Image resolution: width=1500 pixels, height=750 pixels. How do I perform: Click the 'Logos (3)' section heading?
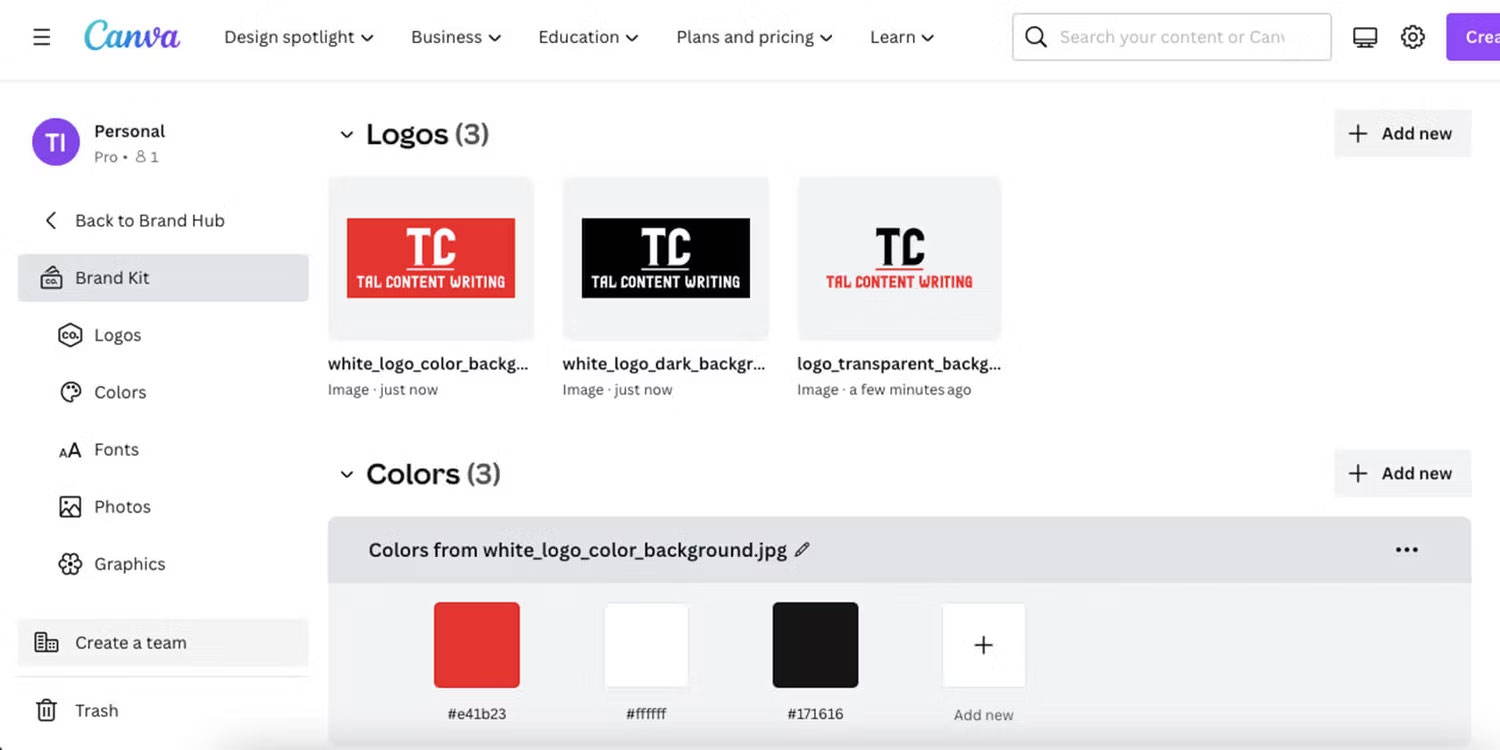click(428, 134)
